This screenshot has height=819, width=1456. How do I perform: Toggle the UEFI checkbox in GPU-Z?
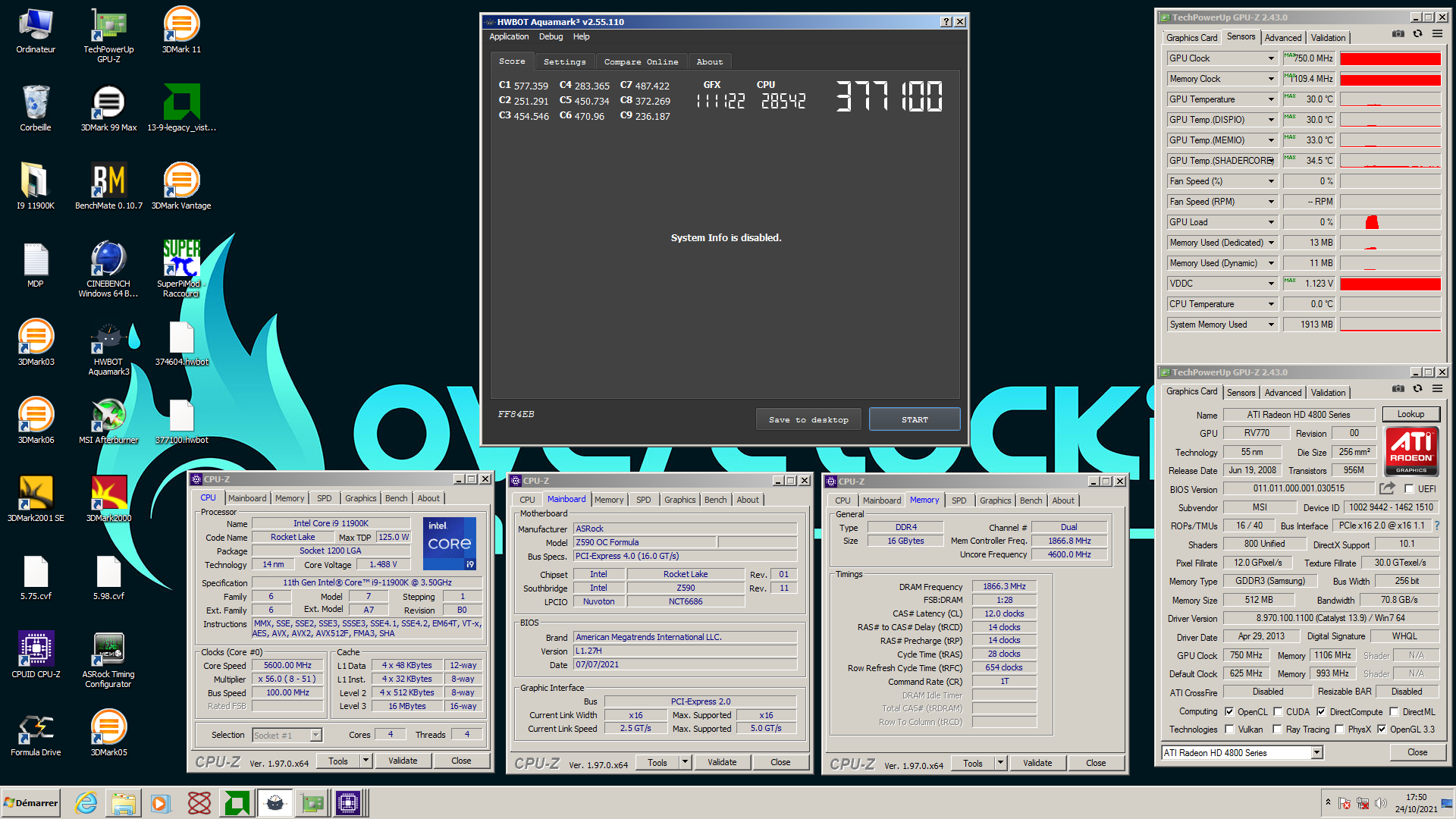click(1409, 489)
